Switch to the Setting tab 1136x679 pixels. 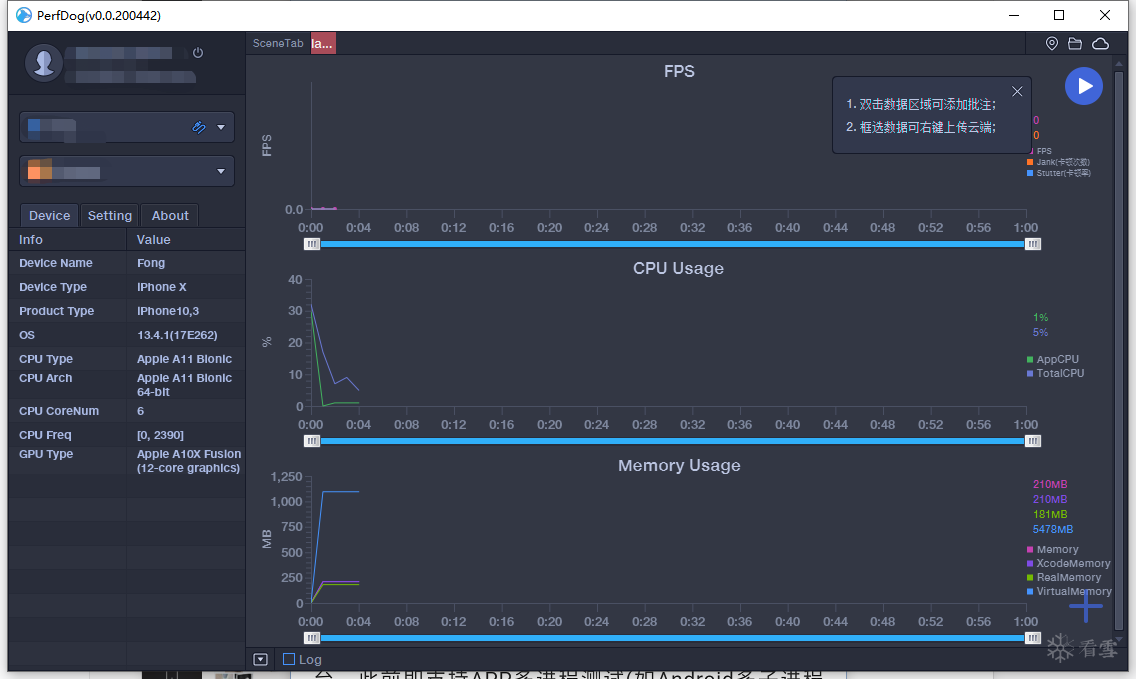(x=109, y=215)
